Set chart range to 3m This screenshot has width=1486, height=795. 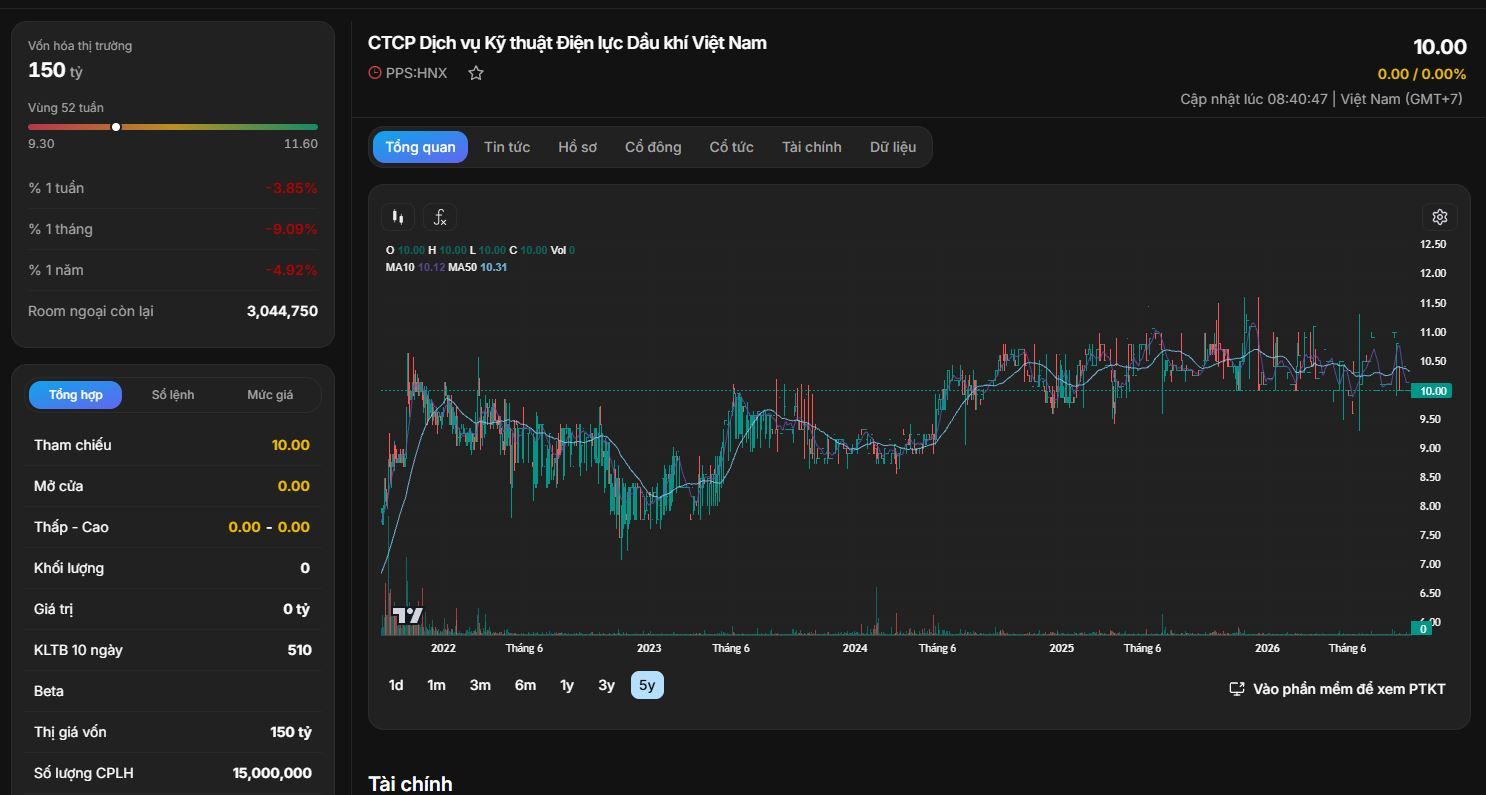click(480, 685)
